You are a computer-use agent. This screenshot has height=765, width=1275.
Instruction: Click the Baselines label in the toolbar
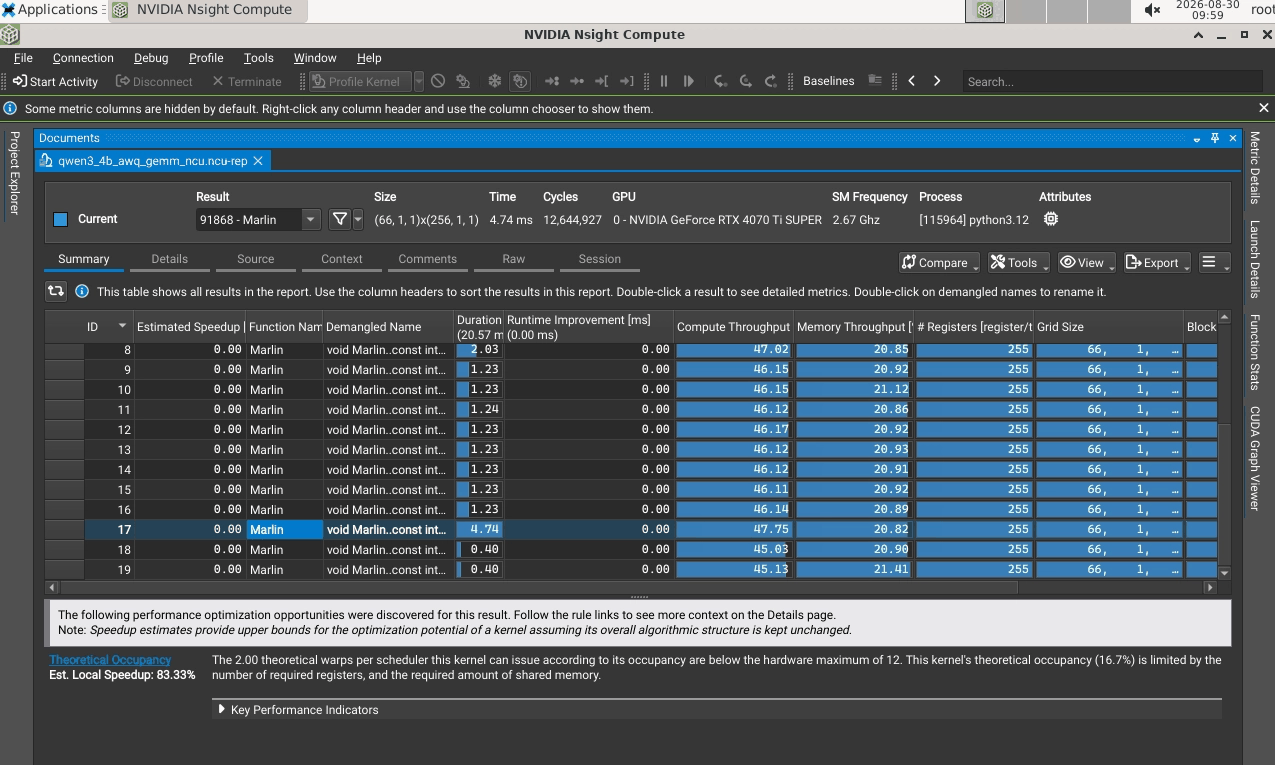tap(828, 81)
